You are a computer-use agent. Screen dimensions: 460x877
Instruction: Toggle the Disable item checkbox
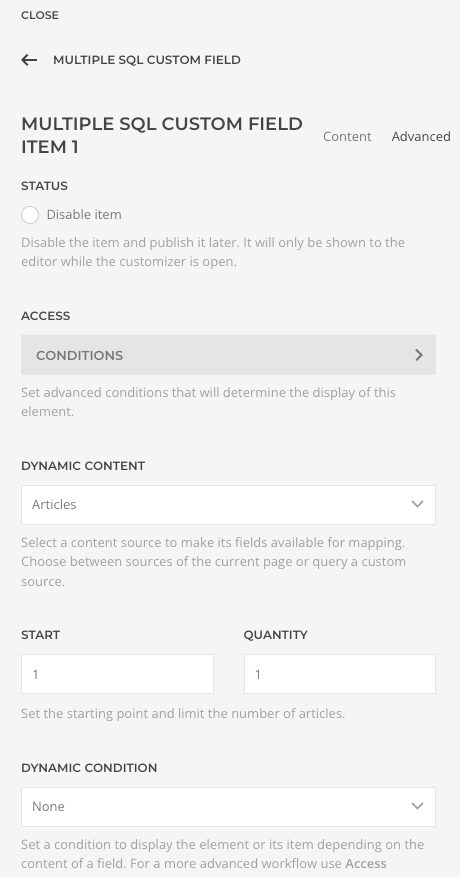point(30,215)
